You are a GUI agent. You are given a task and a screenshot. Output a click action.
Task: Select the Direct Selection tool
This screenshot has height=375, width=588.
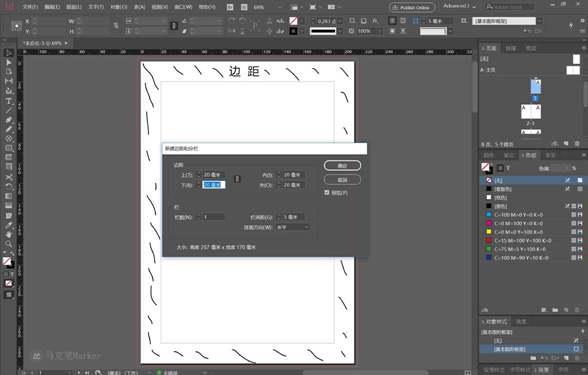click(x=8, y=62)
